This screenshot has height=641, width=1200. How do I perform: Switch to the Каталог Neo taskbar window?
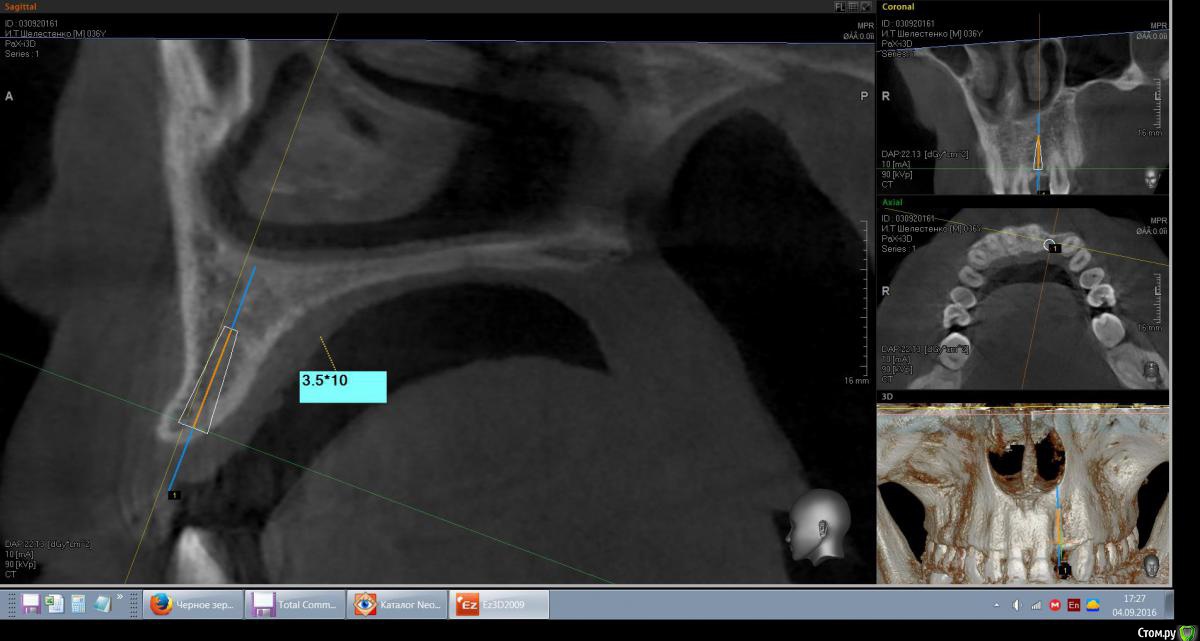point(396,604)
